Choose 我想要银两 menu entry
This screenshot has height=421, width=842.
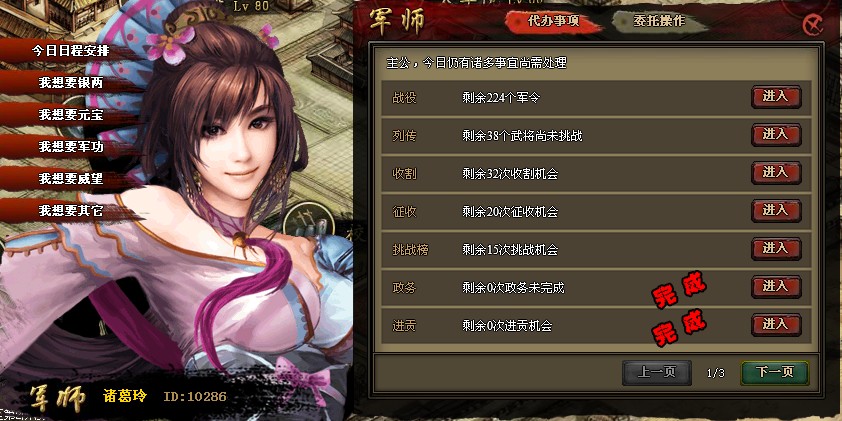tap(70, 83)
